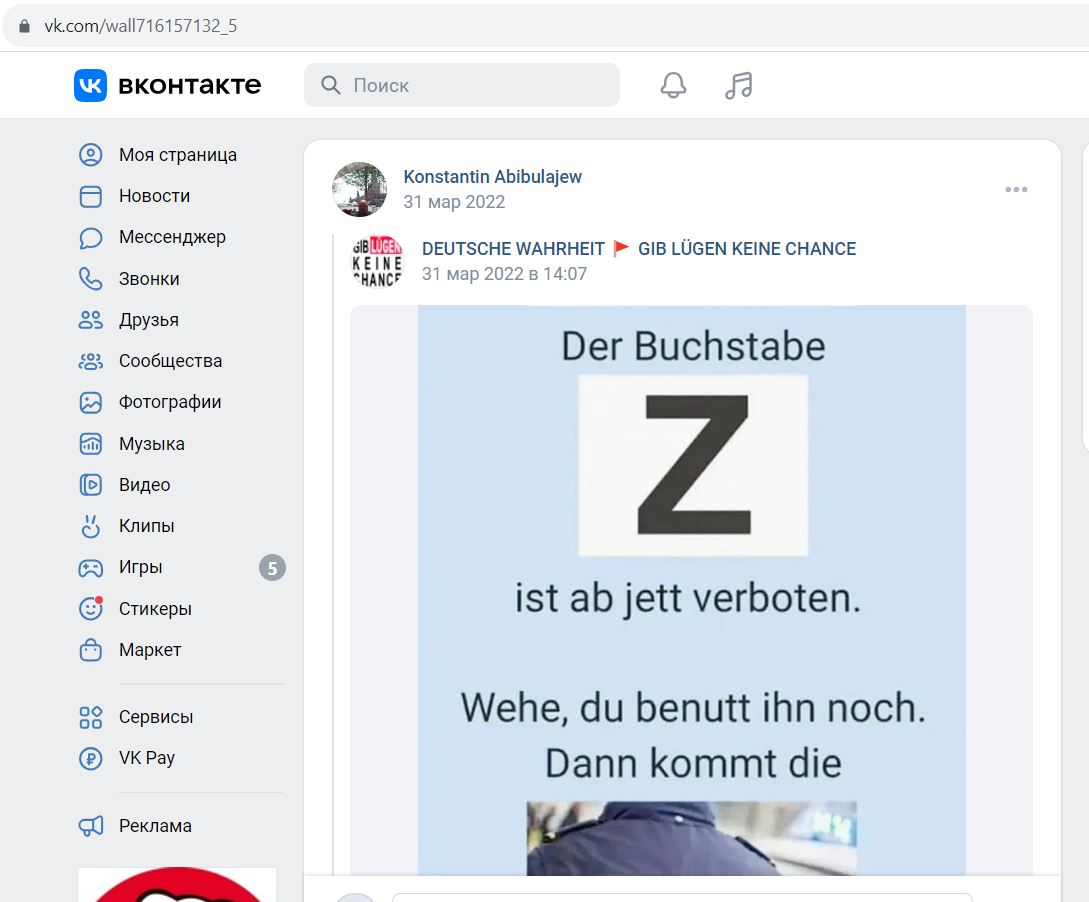This screenshot has width=1089, height=902.
Task: Open Маркет section label
Action: (x=150, y=650)
